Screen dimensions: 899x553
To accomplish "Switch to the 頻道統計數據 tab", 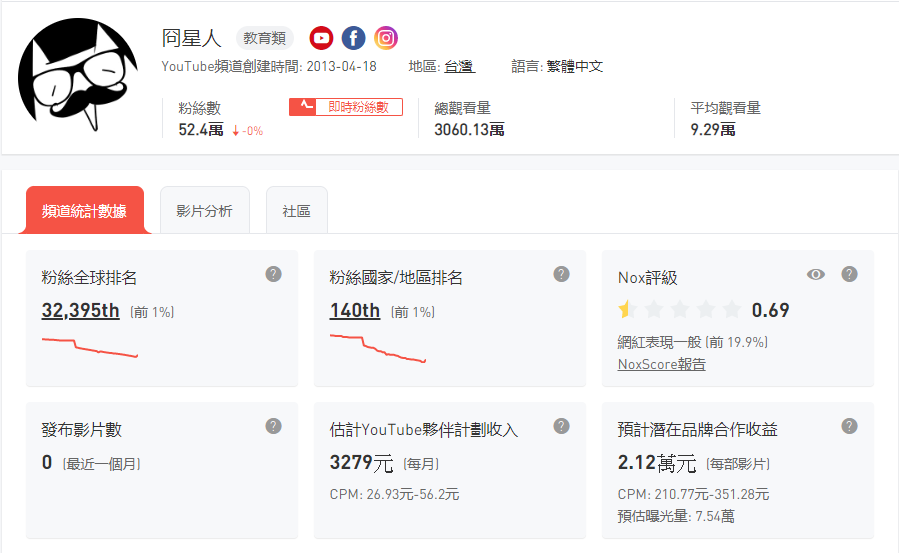I will tap(84, 210).
